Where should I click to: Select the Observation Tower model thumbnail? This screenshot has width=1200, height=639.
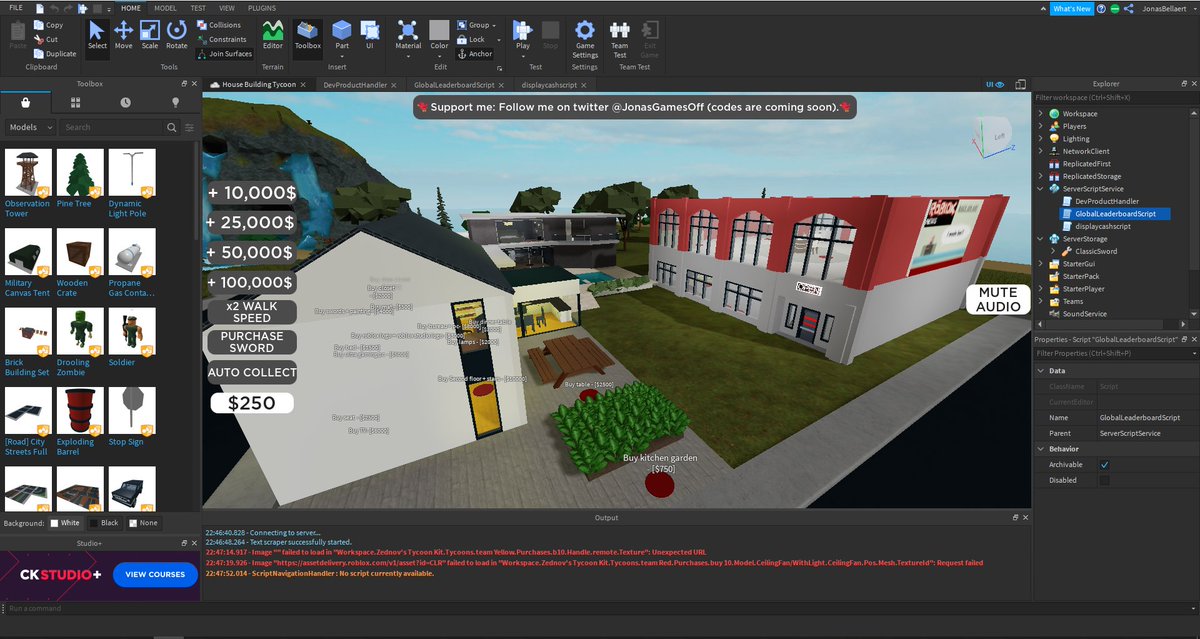point(28,172)
